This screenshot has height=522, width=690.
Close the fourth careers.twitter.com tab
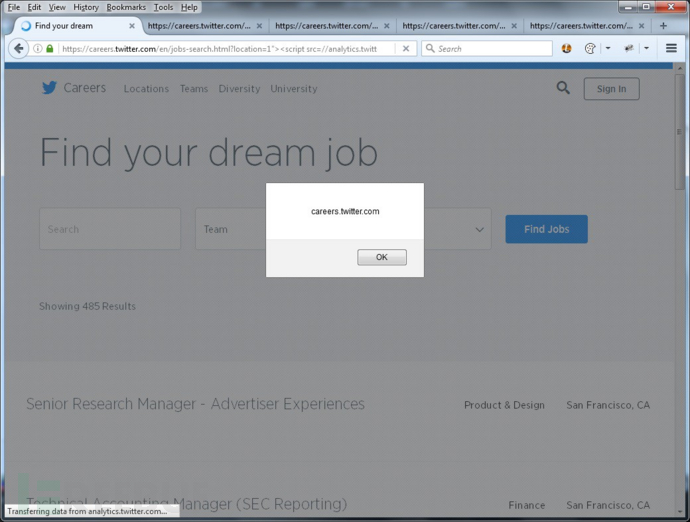[514, 26]
